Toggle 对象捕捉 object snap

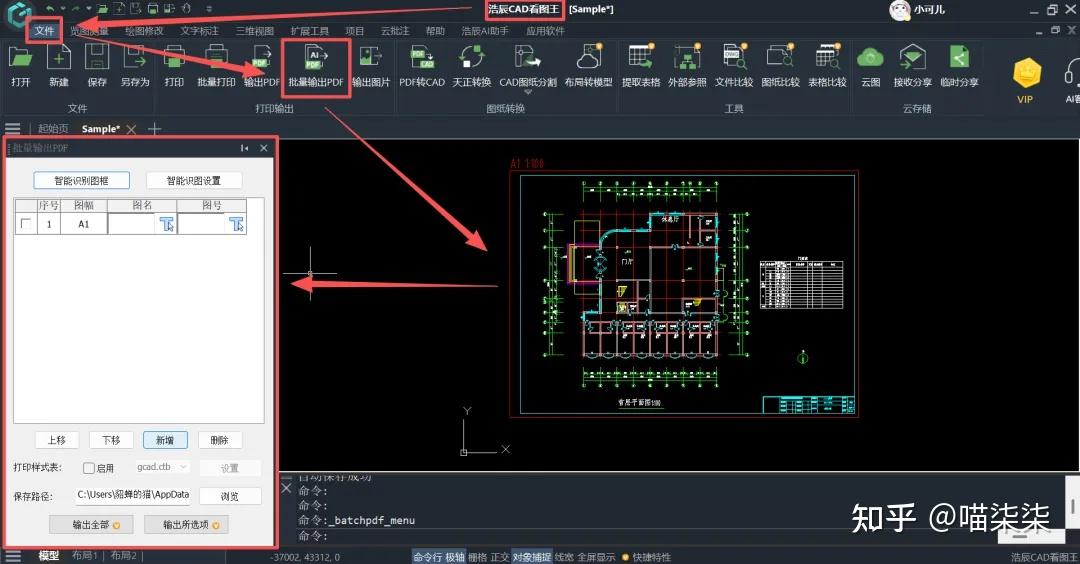[531, 557]
